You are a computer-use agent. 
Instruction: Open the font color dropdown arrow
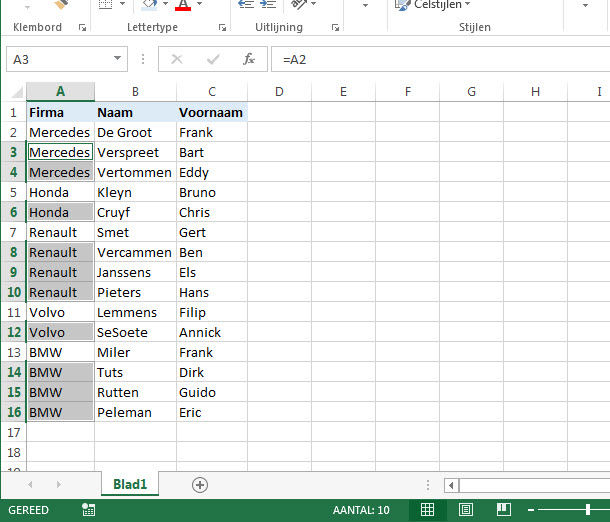[200, 4]
